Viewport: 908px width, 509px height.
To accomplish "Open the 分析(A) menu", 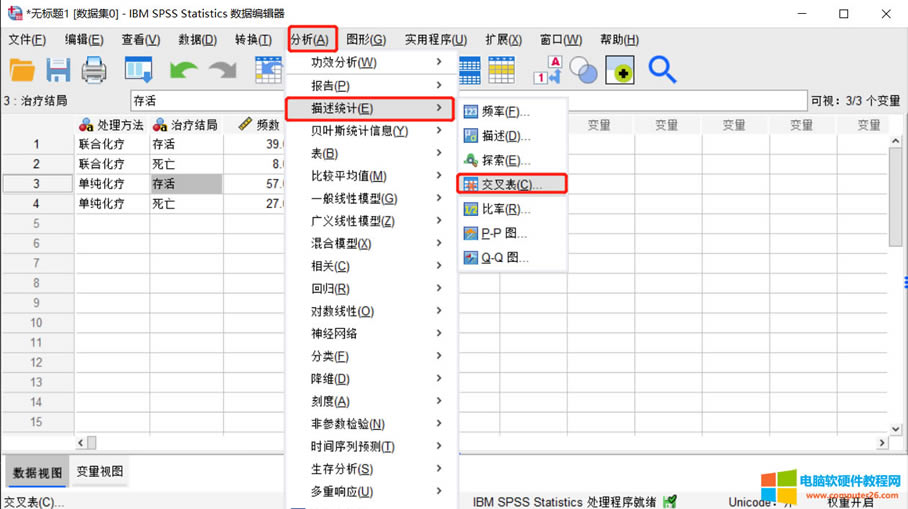I will (x=309, y=40).
